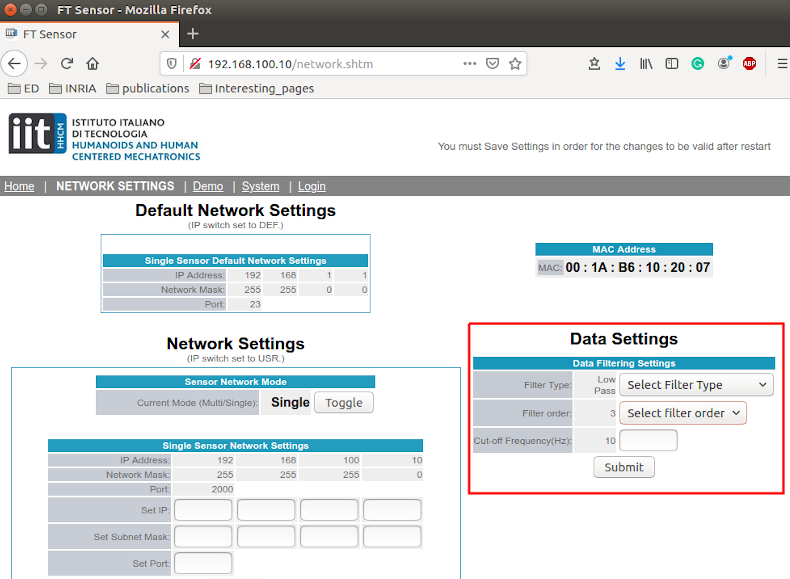This screenshot has height=579, width=790.
Task: Open the Firefox downloads panel
Action: tap(620, 63)
